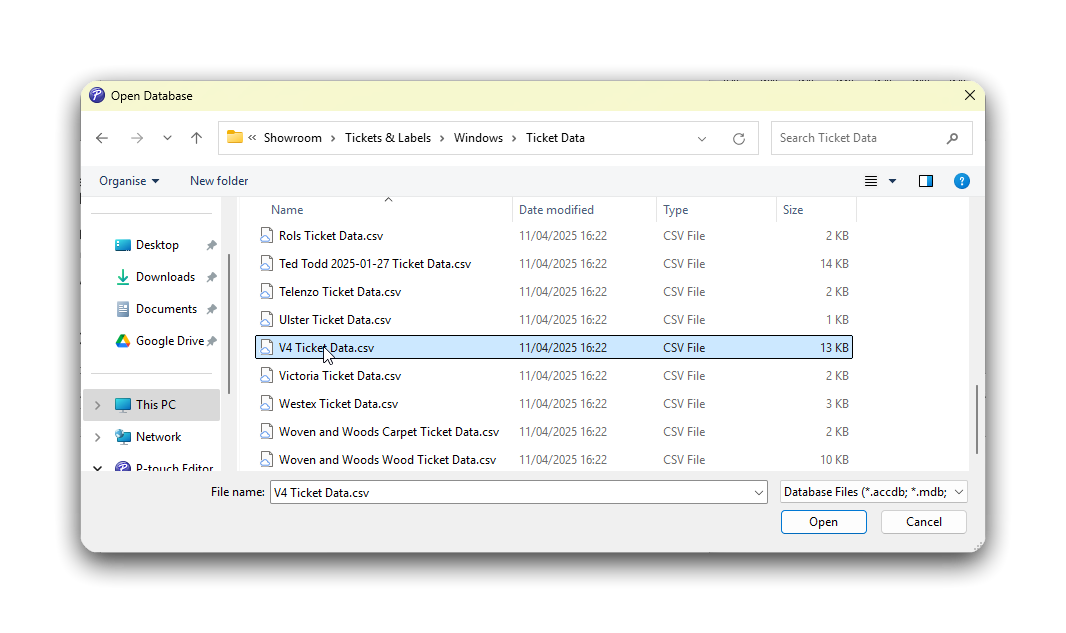1066x633 pixels.
Task: Open the Help question mark icon
Action: pos(961,181)
